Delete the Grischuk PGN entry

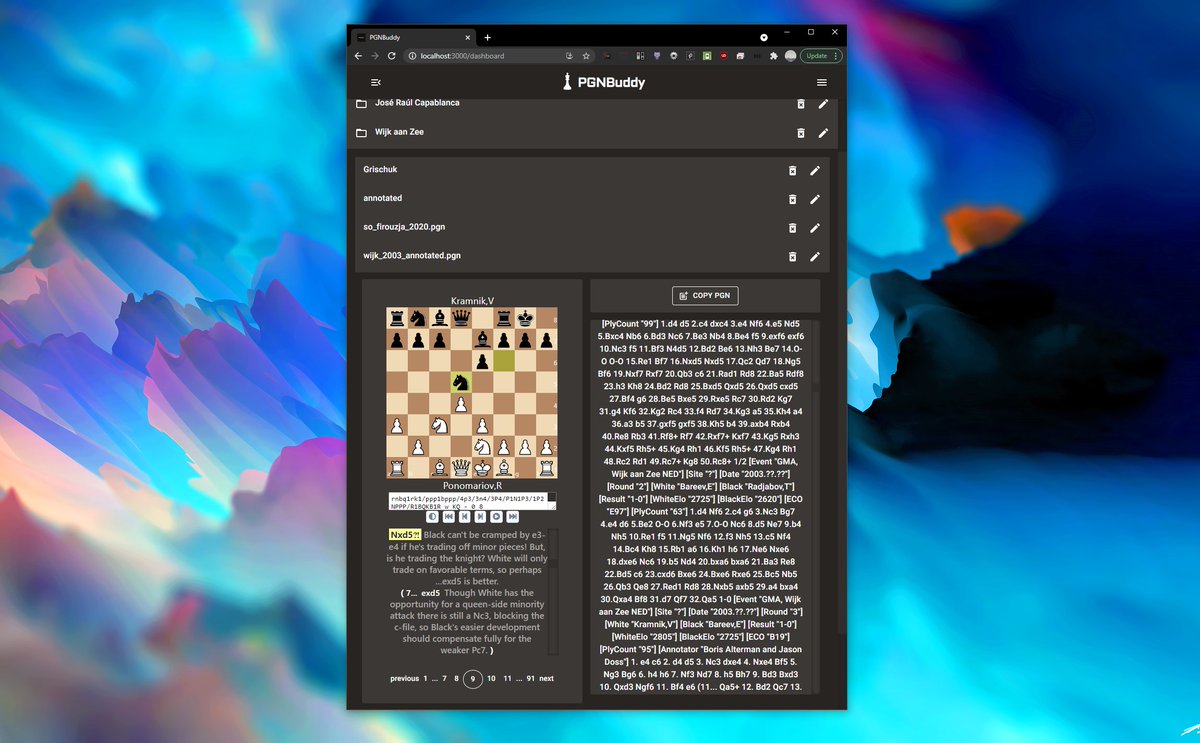click(792, 171)
